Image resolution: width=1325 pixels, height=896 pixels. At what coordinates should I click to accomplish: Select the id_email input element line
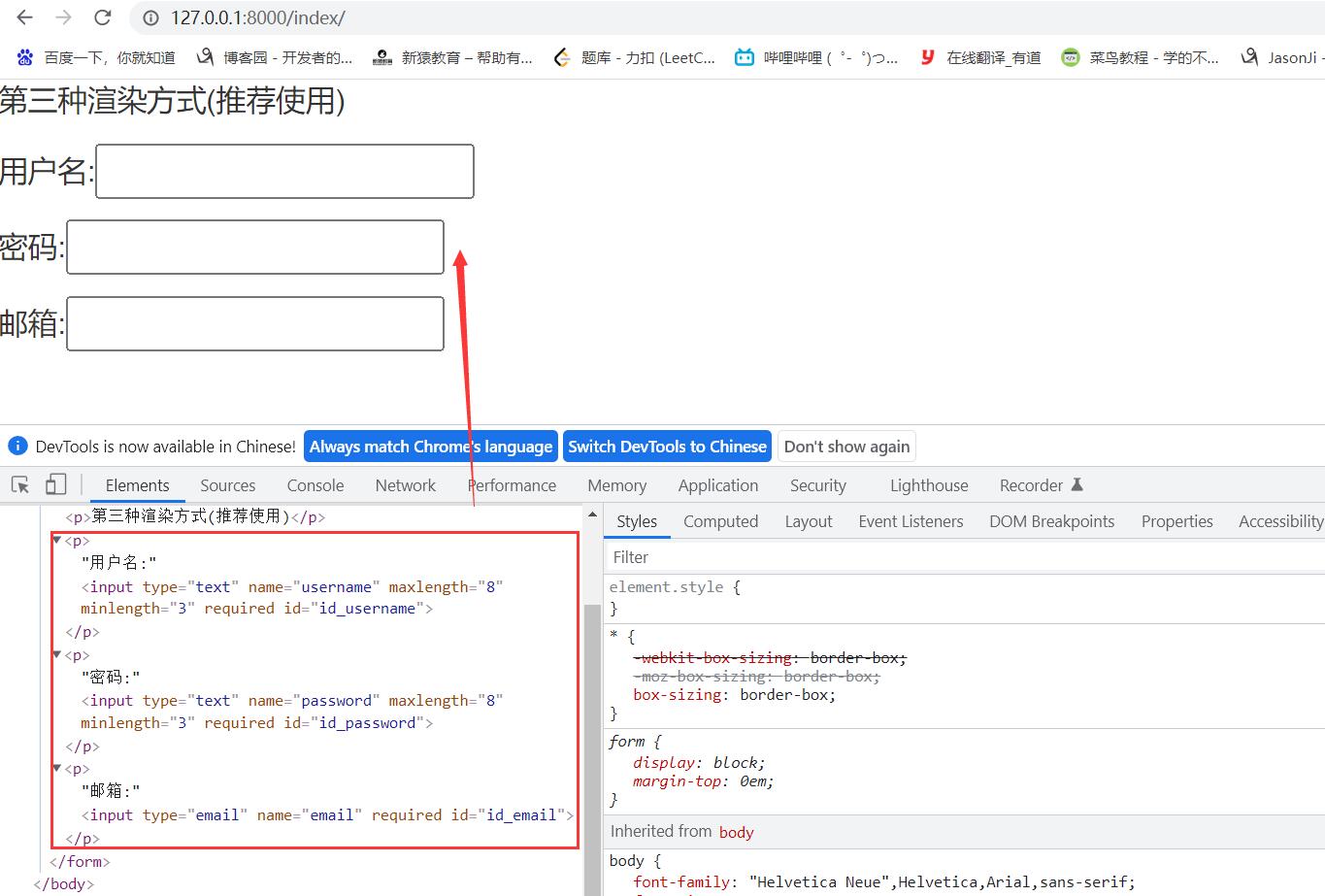pos(327,815)
